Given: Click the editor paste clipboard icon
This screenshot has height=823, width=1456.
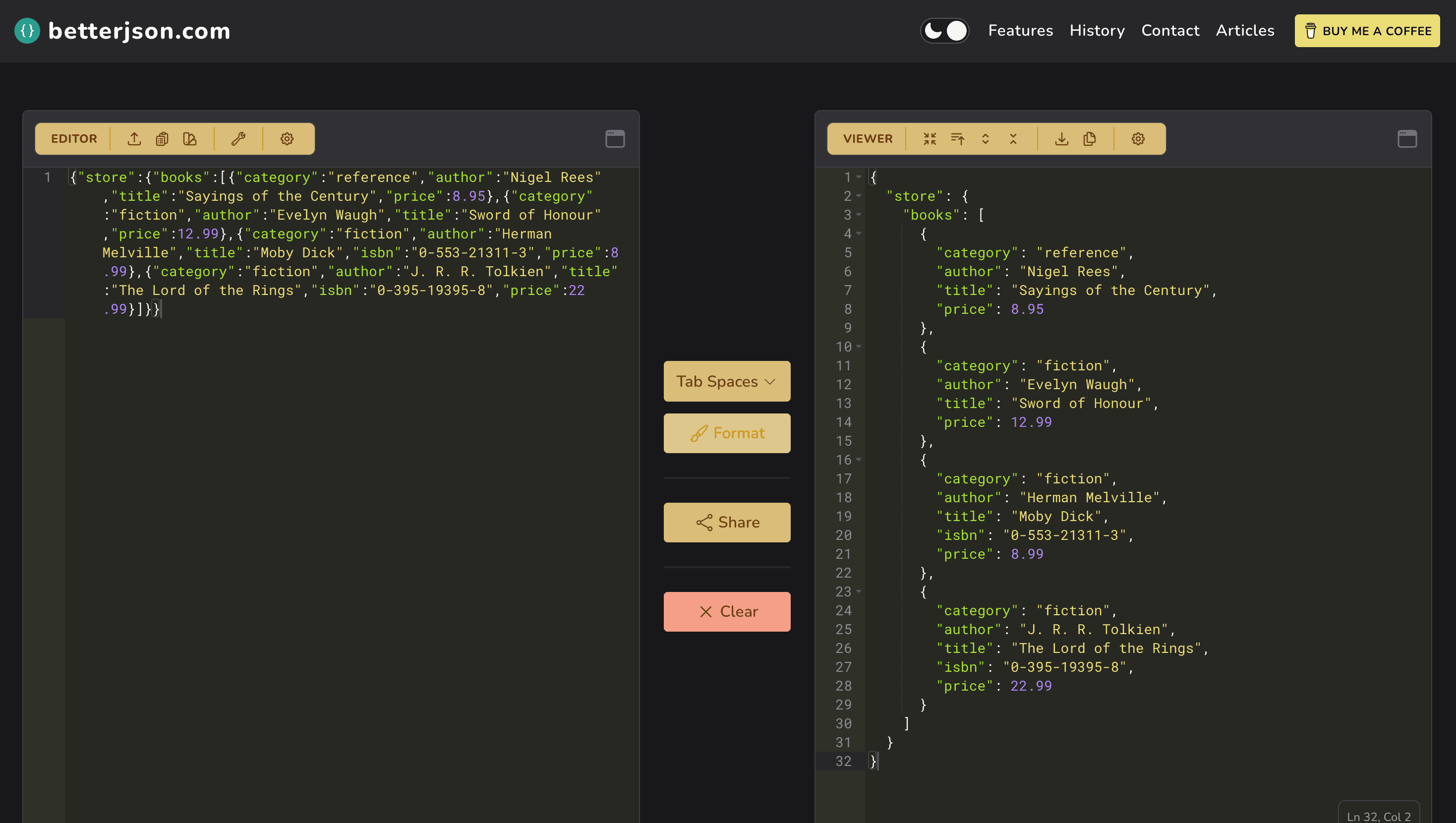Looking at the screenshot, I should (x=162, y=139).
